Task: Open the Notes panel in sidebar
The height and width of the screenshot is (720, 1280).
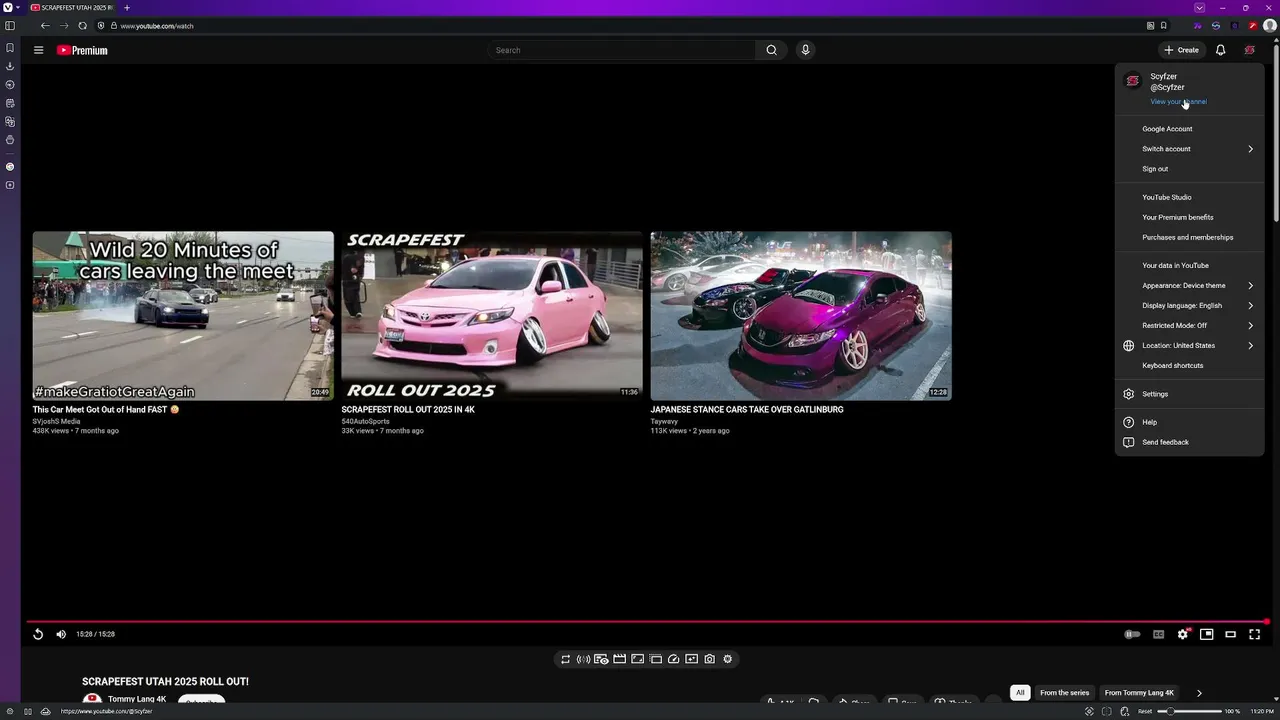Action: click(x=10, y=103)
